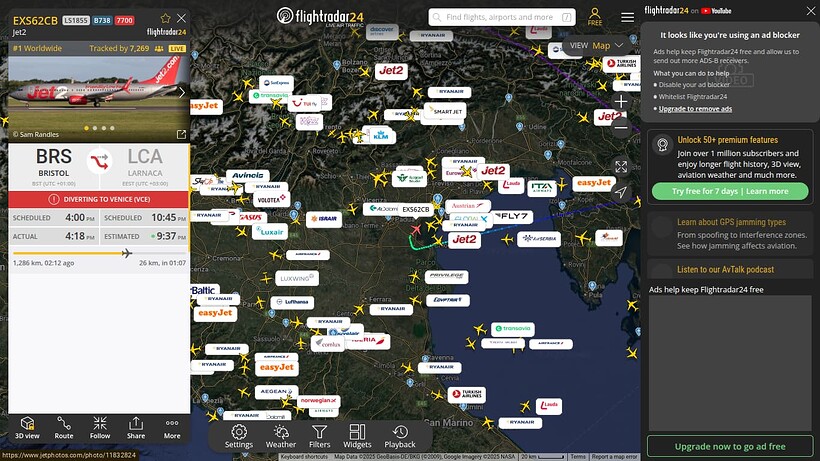Click the Tracked by 7,269 text

point(119,48)
